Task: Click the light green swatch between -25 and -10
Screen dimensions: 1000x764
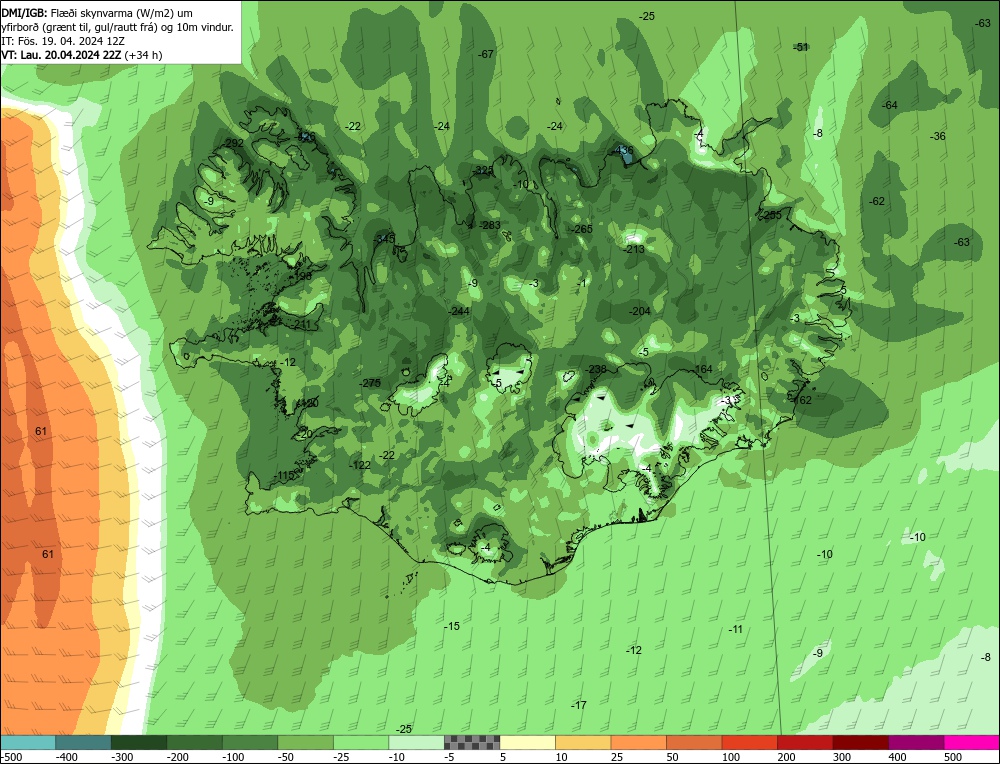Action: point(361,742)
